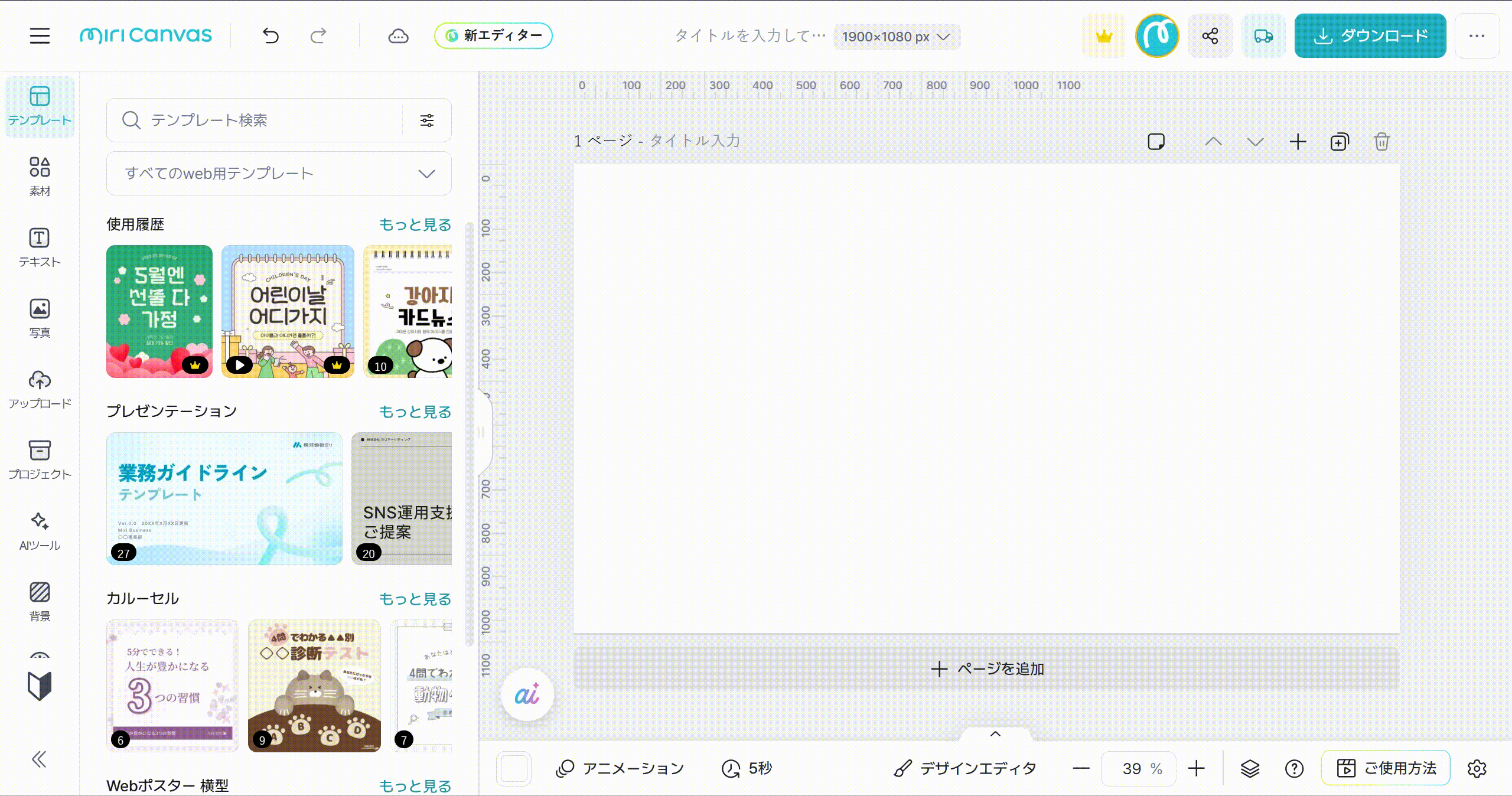Screen dimensions: 1512x796
Task: Expand the bottom page list chevron
Action: click(995, 734)
